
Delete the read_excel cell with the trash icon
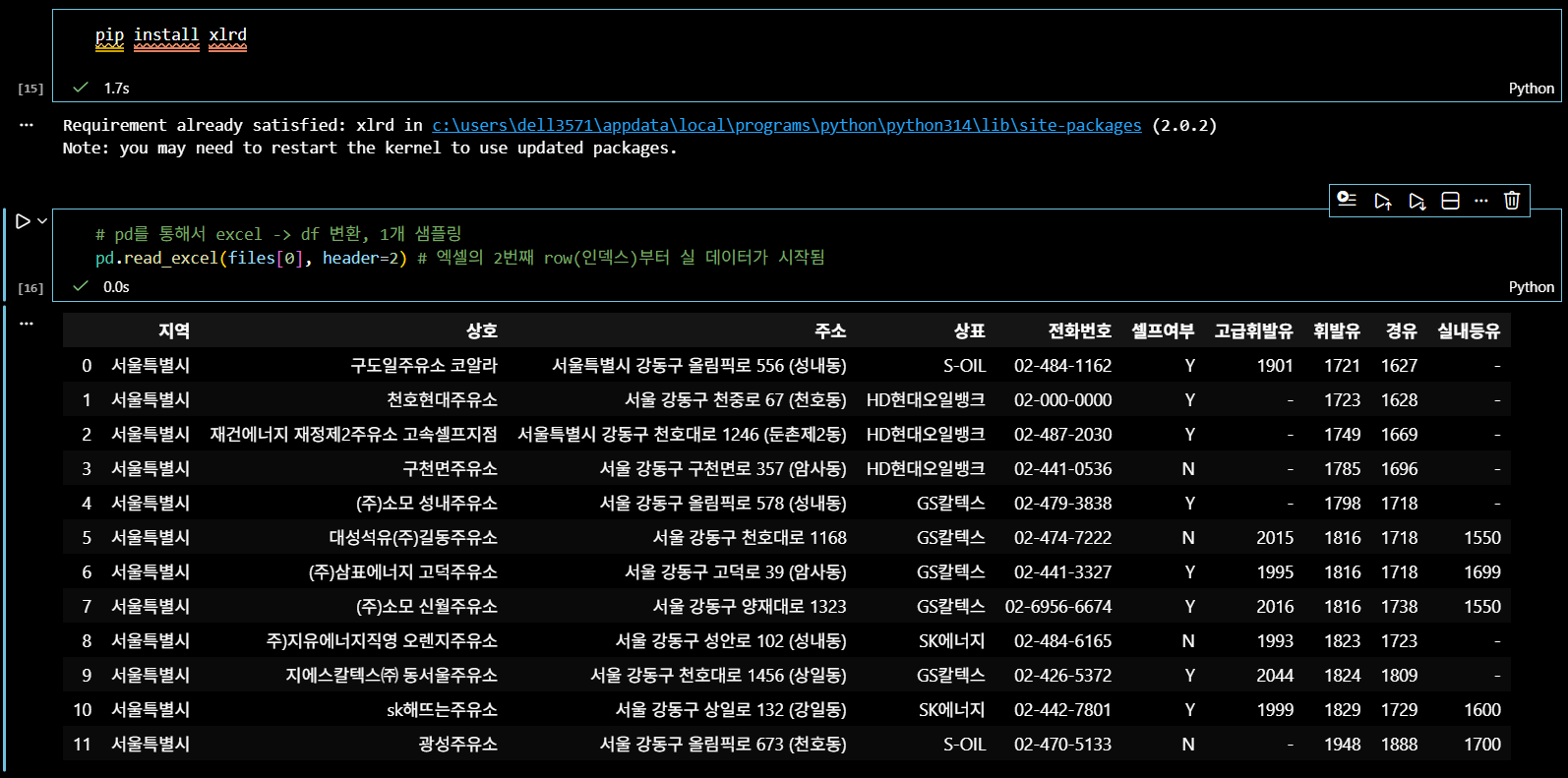(1512, 201)
